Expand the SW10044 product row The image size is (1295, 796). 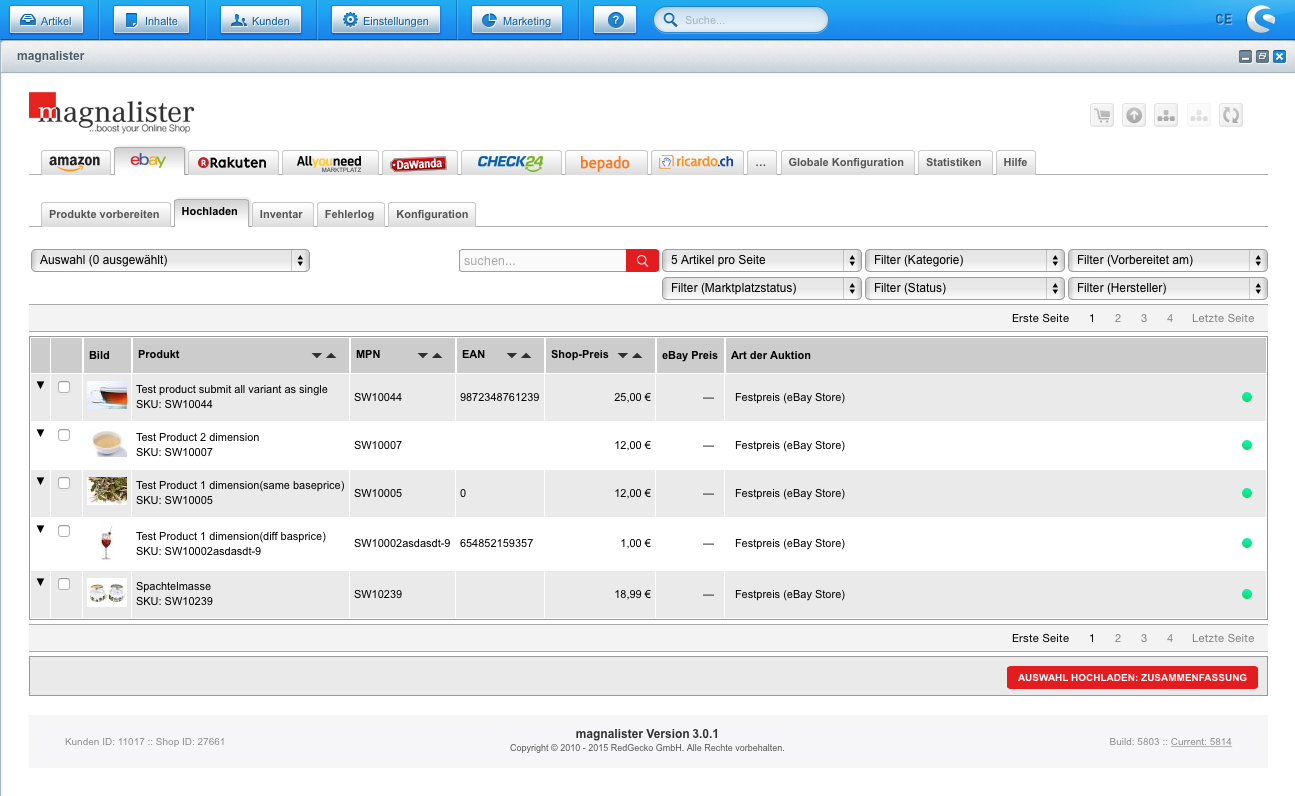coord(41,385)
